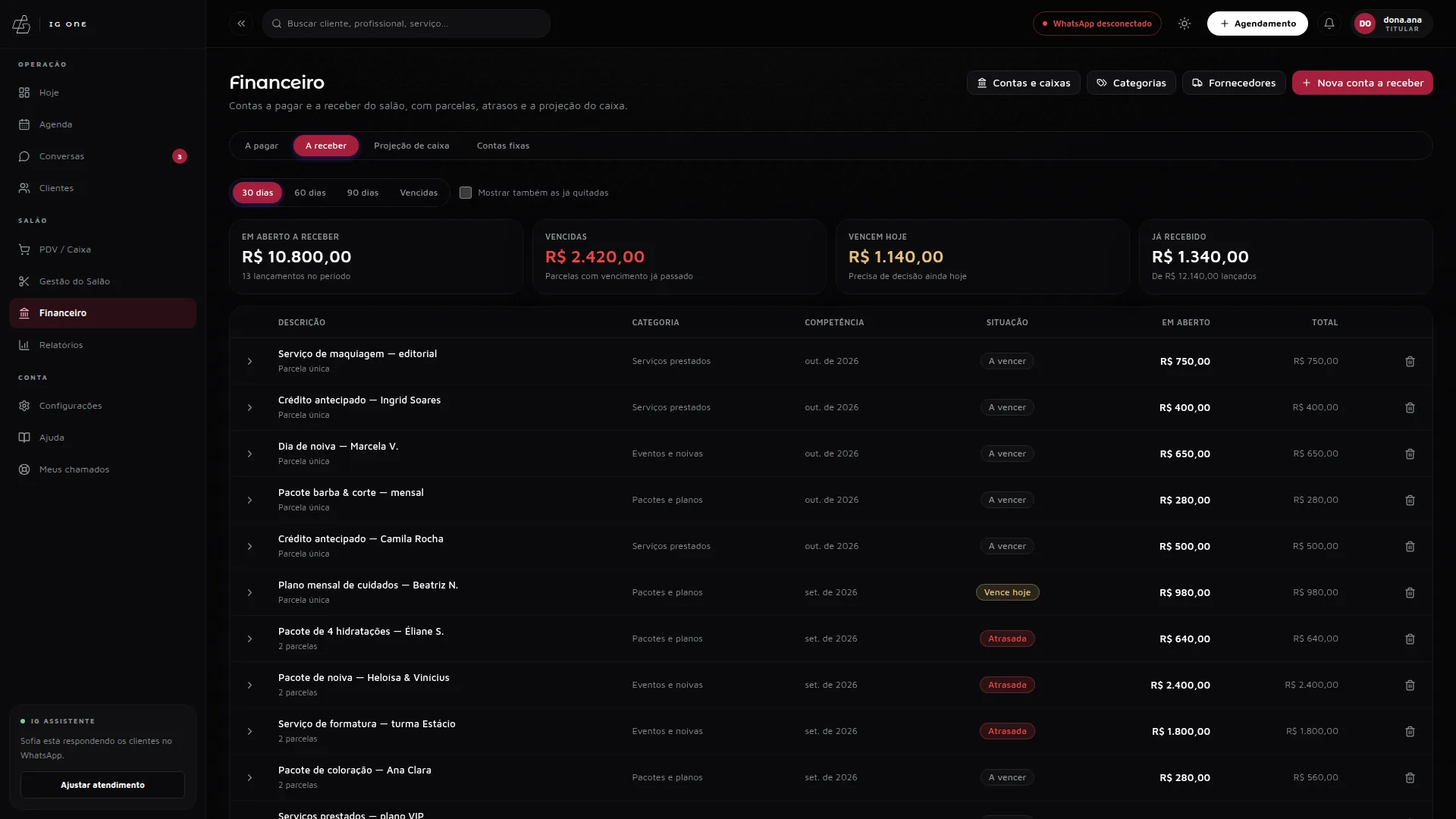Switch to the Projeção de caixa tab
This screenshot has width=1456, height=819.
click(412, 146)
